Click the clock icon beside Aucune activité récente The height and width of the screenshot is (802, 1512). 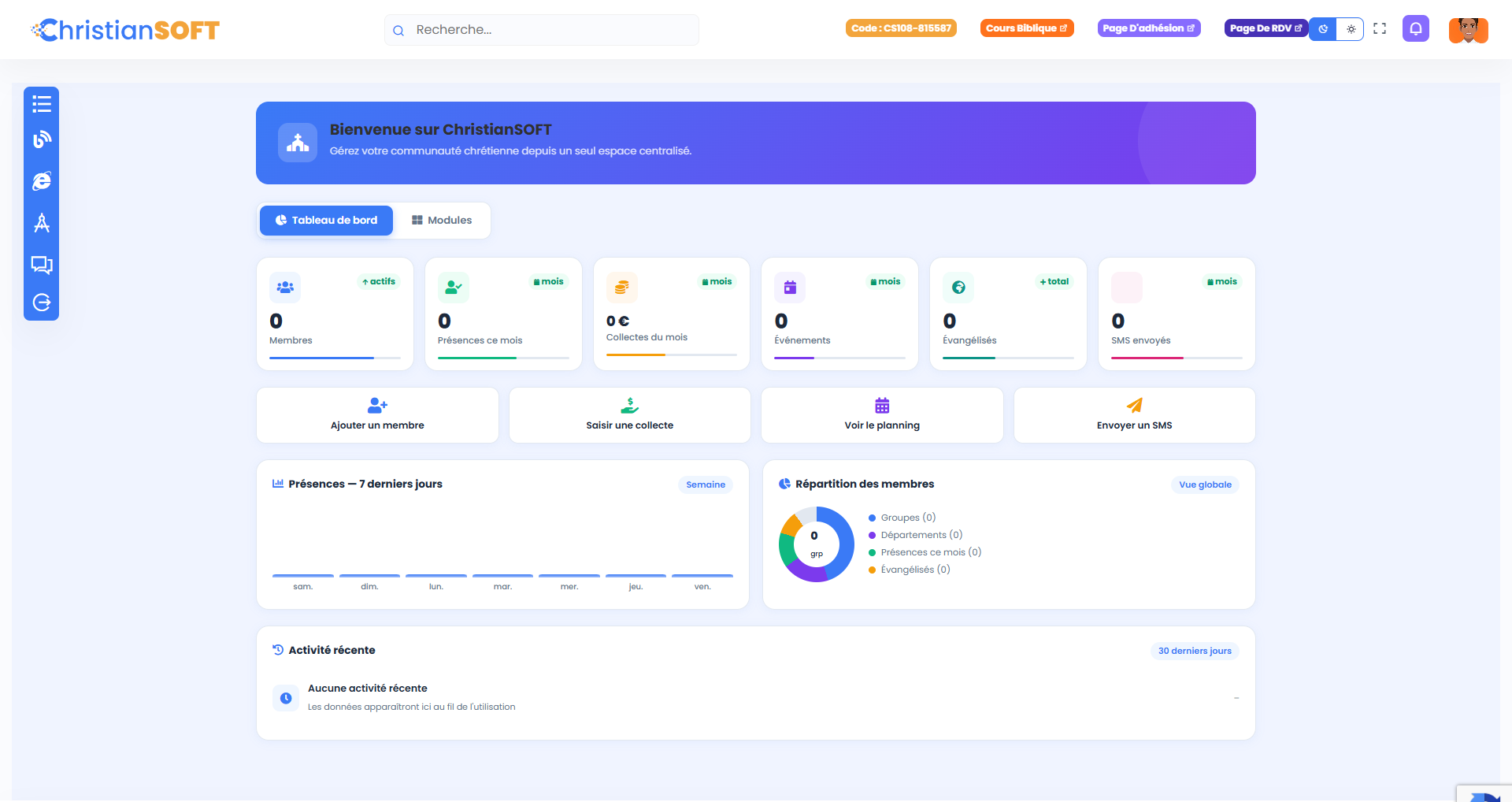coord(286,698)
